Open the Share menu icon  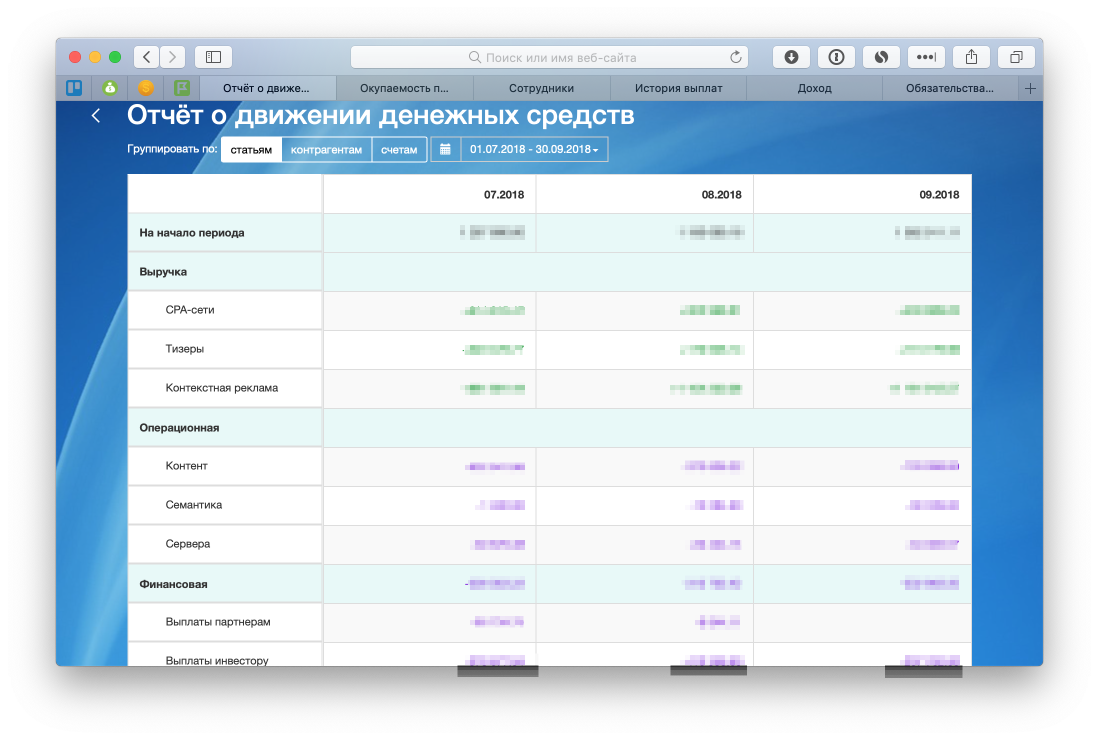[x=971, y=57]
